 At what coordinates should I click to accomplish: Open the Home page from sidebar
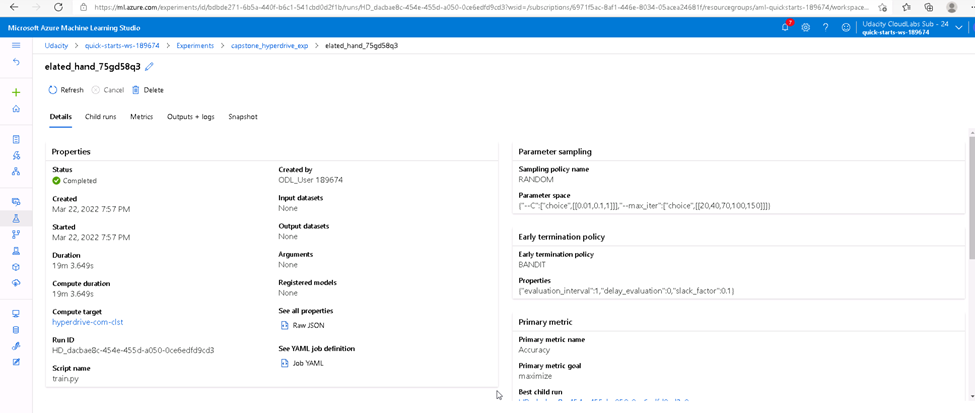[16, 109]
